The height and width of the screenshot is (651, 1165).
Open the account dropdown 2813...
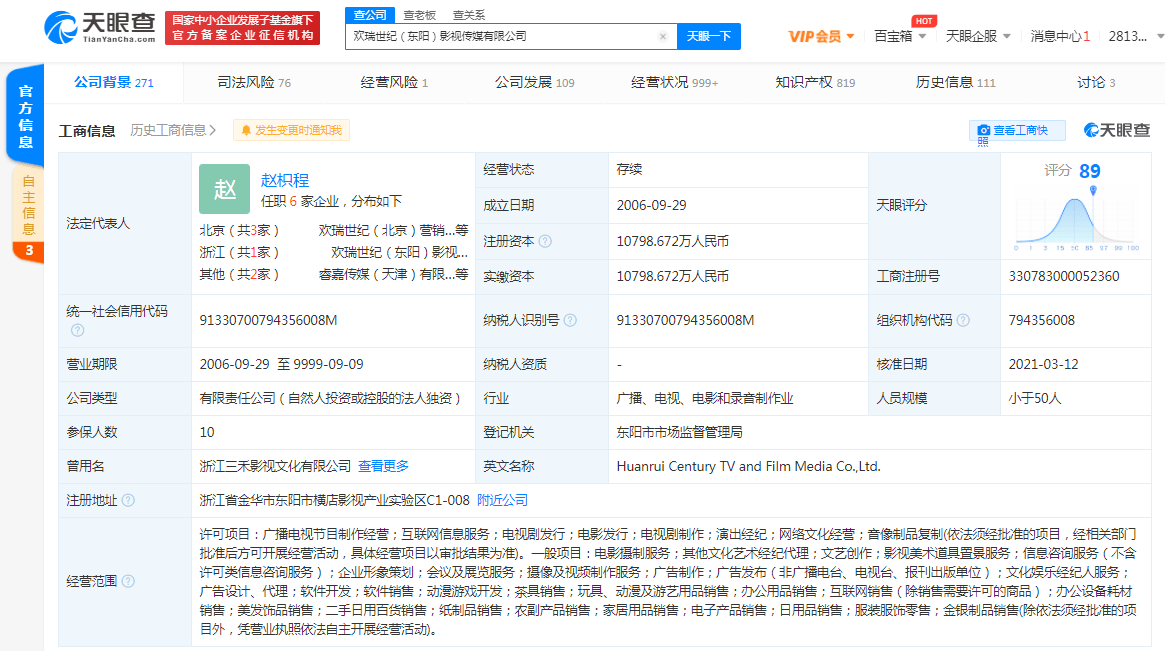pyautogui.click(x=1134, y=36)
